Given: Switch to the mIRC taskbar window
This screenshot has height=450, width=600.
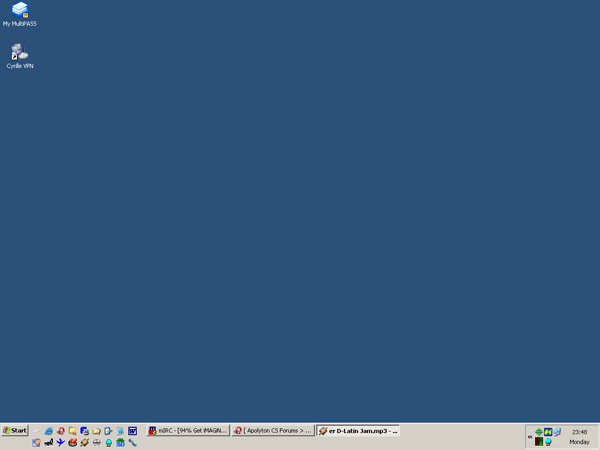Looking at the screenshot, I should 188,431.
